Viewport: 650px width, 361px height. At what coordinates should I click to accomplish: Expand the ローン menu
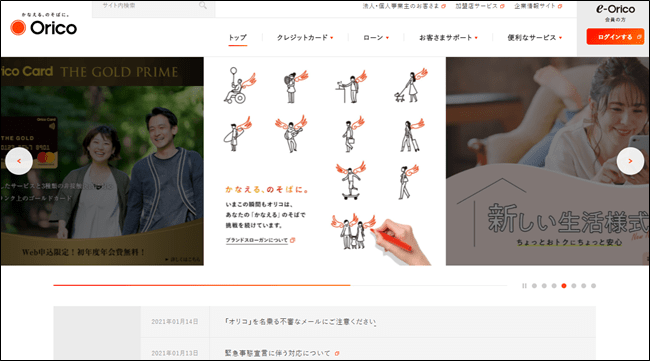(x=376, y=38)
